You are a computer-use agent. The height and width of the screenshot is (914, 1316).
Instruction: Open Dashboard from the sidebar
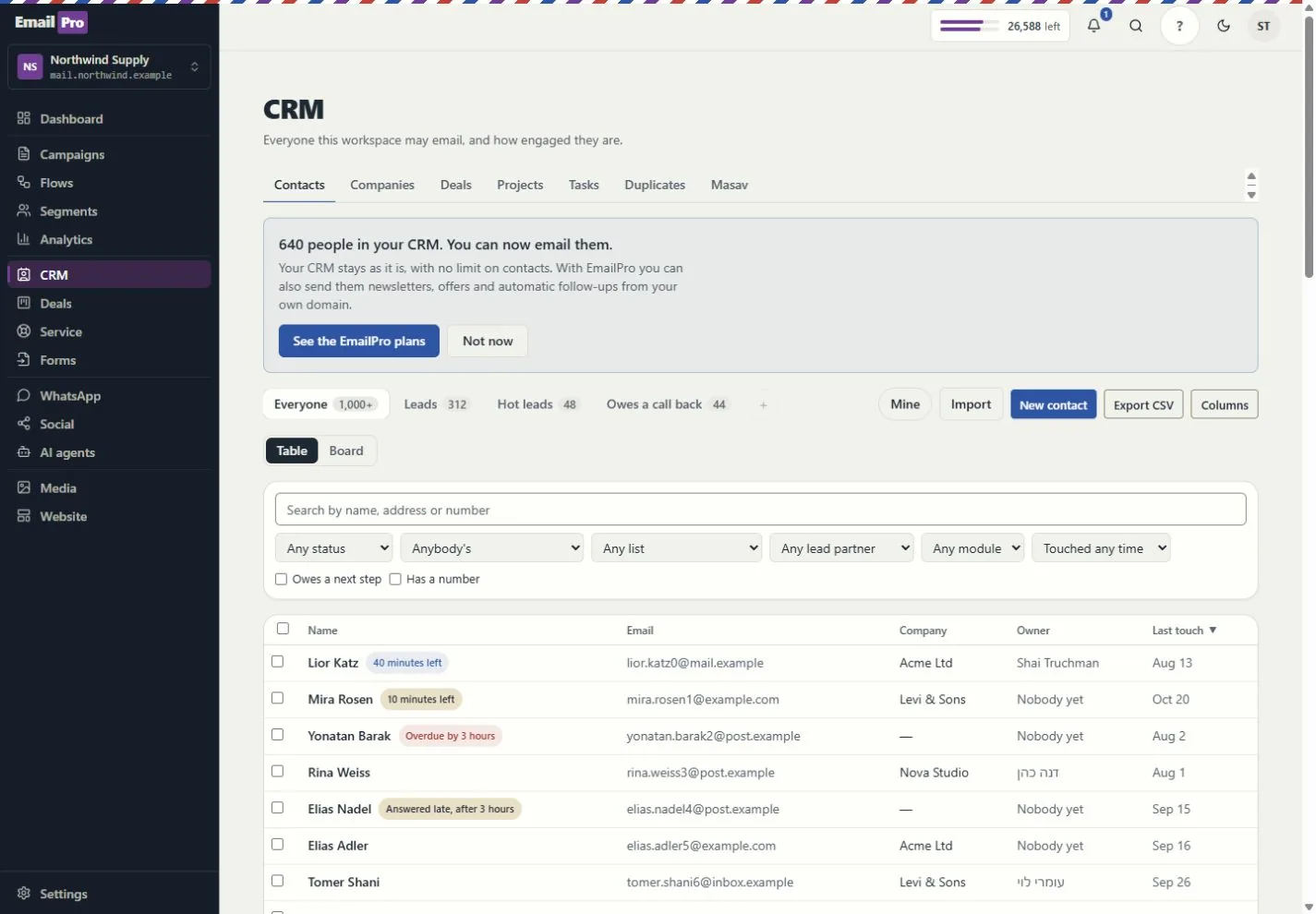click(109, 119)
